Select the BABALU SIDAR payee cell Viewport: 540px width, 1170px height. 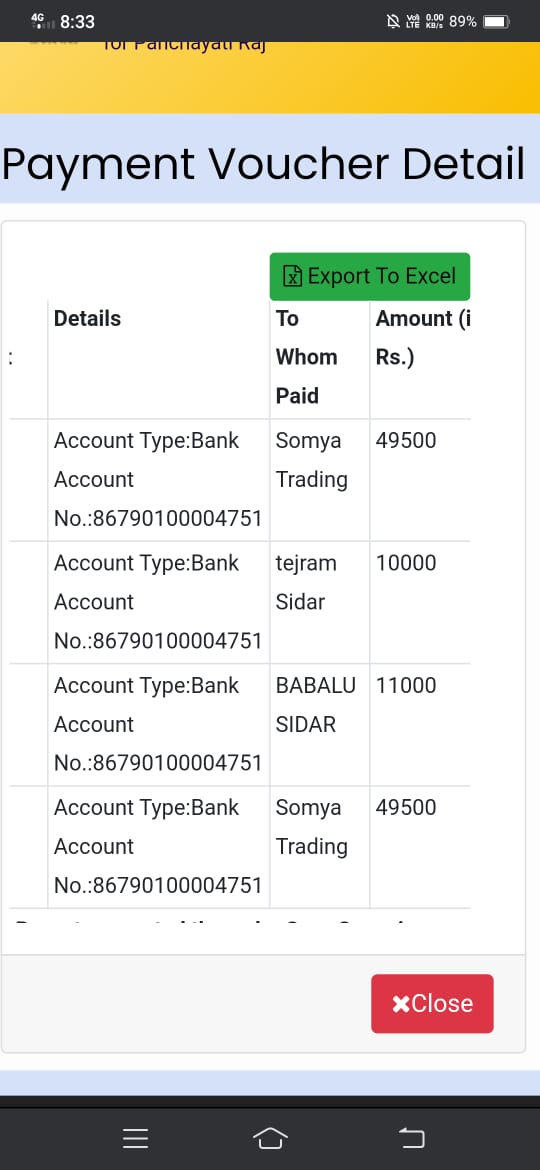click(319, 725)
